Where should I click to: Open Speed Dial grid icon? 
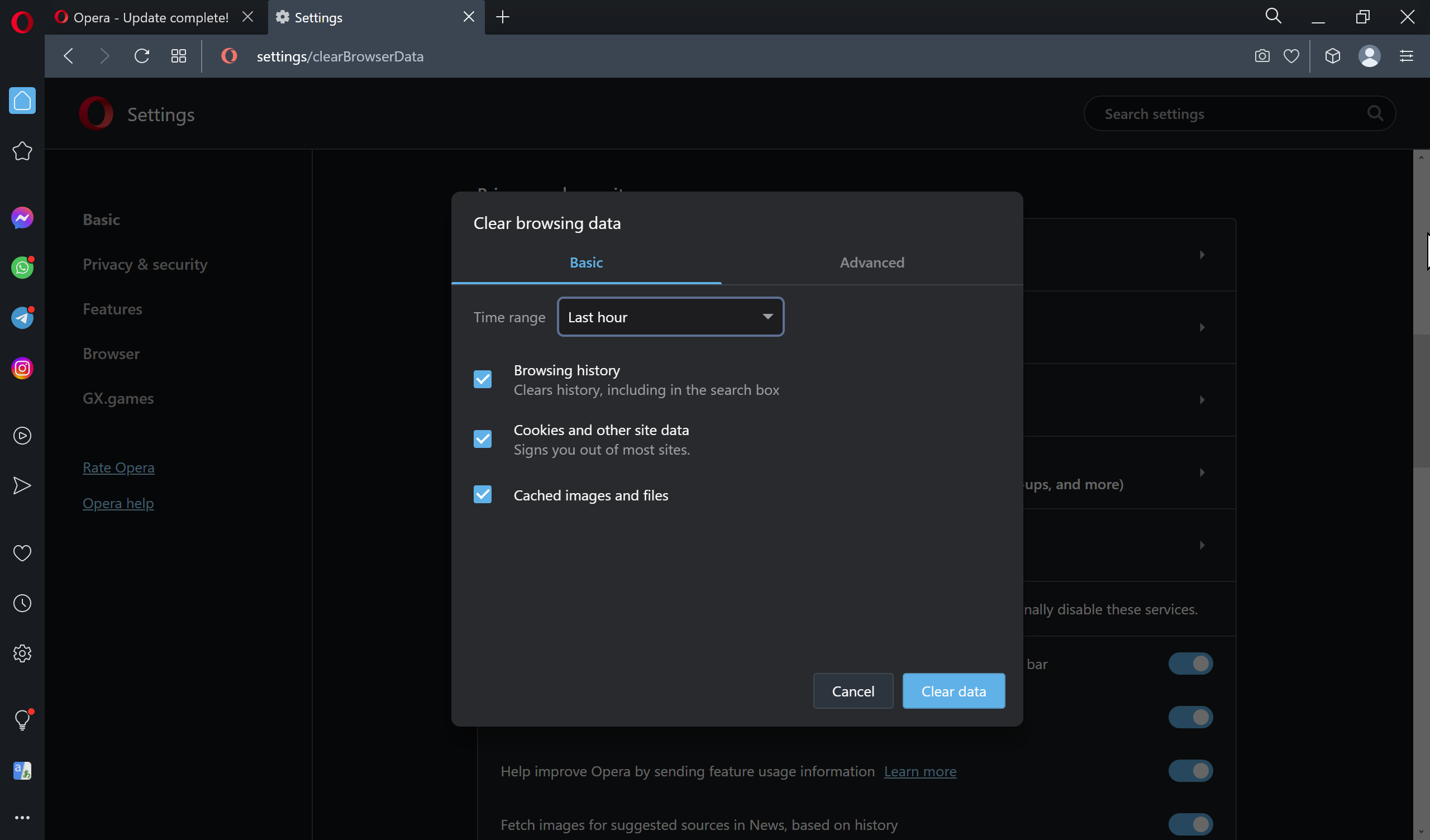point(179,56)
